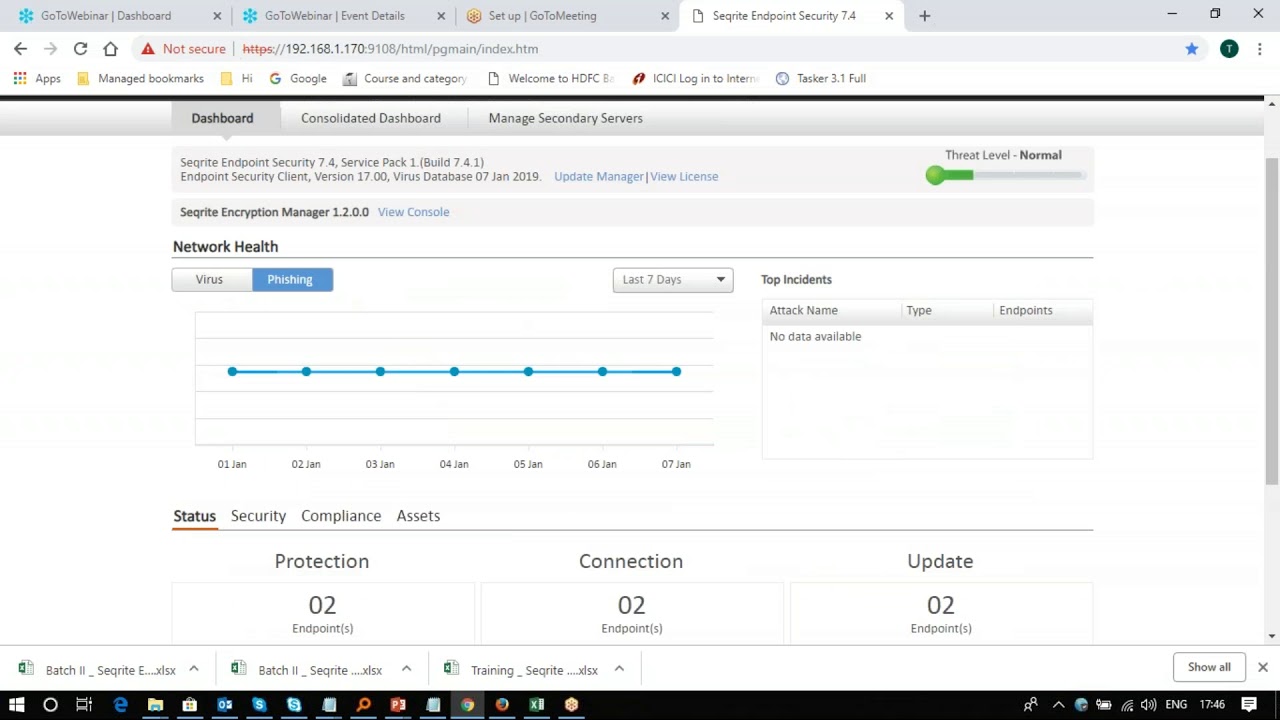Open PowerPoint from the taskbar
The image size is (1280, 720).
click(398, 704)
